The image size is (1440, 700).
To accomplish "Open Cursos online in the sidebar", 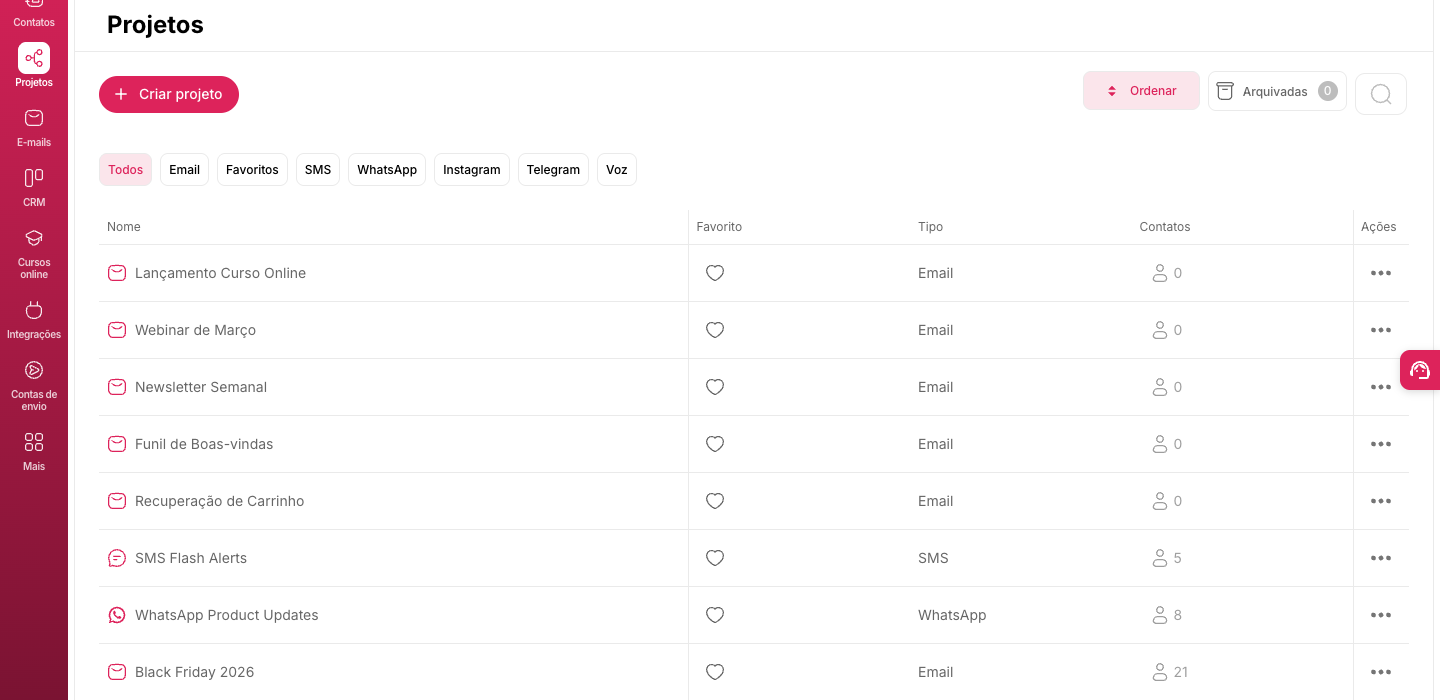I will (x=34, y=253).
